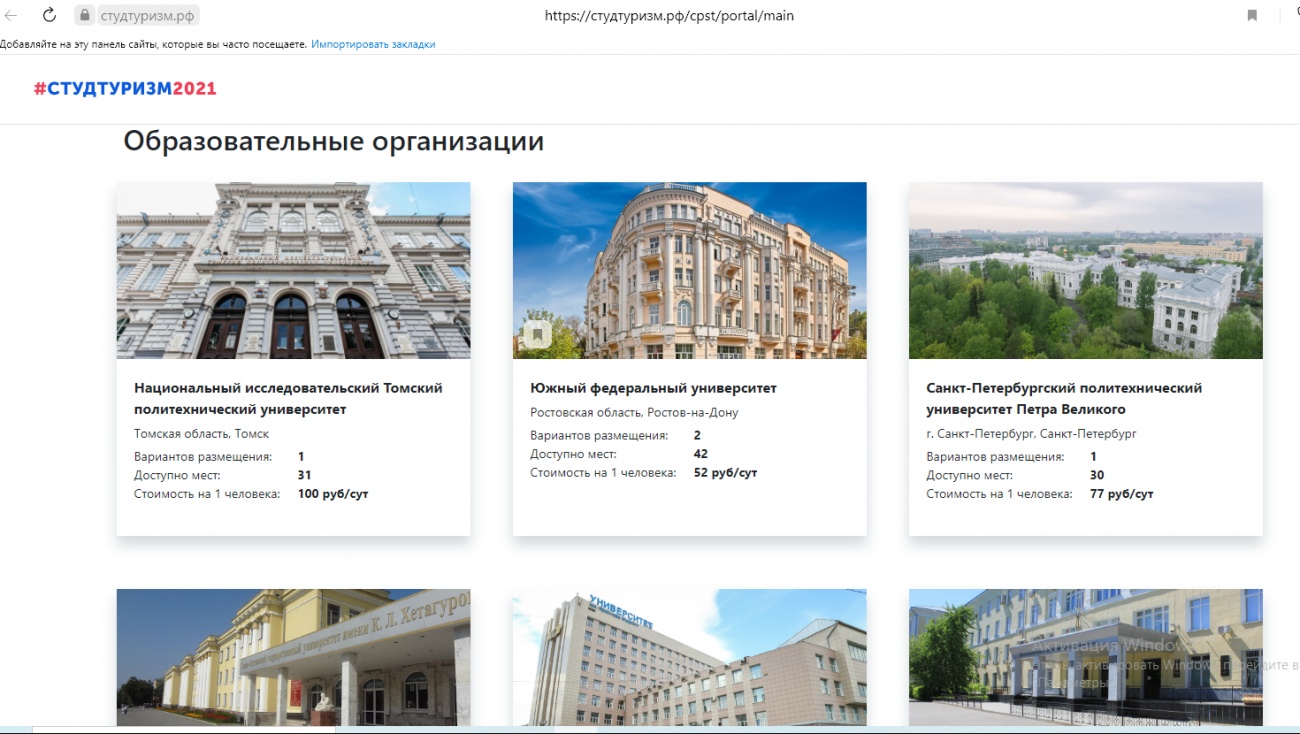The width and height of the screenshot is (1300, 734).
Task: Click the Южный федеральный университет title
Action: coord(653,388)
